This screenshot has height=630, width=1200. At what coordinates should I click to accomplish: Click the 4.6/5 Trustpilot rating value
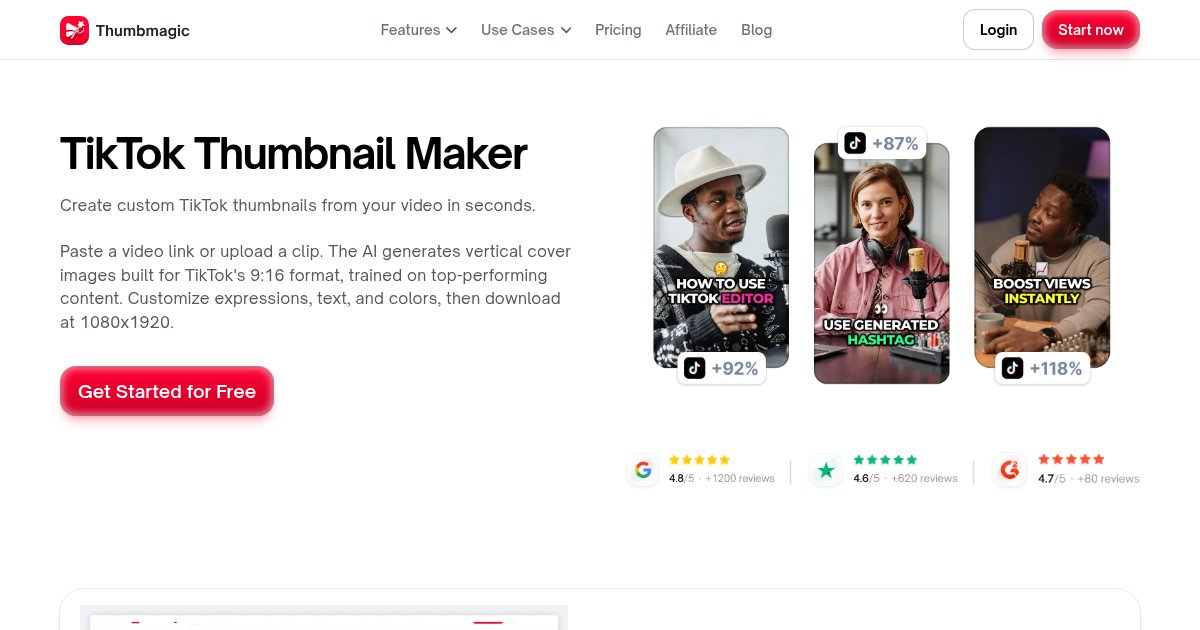866,479
